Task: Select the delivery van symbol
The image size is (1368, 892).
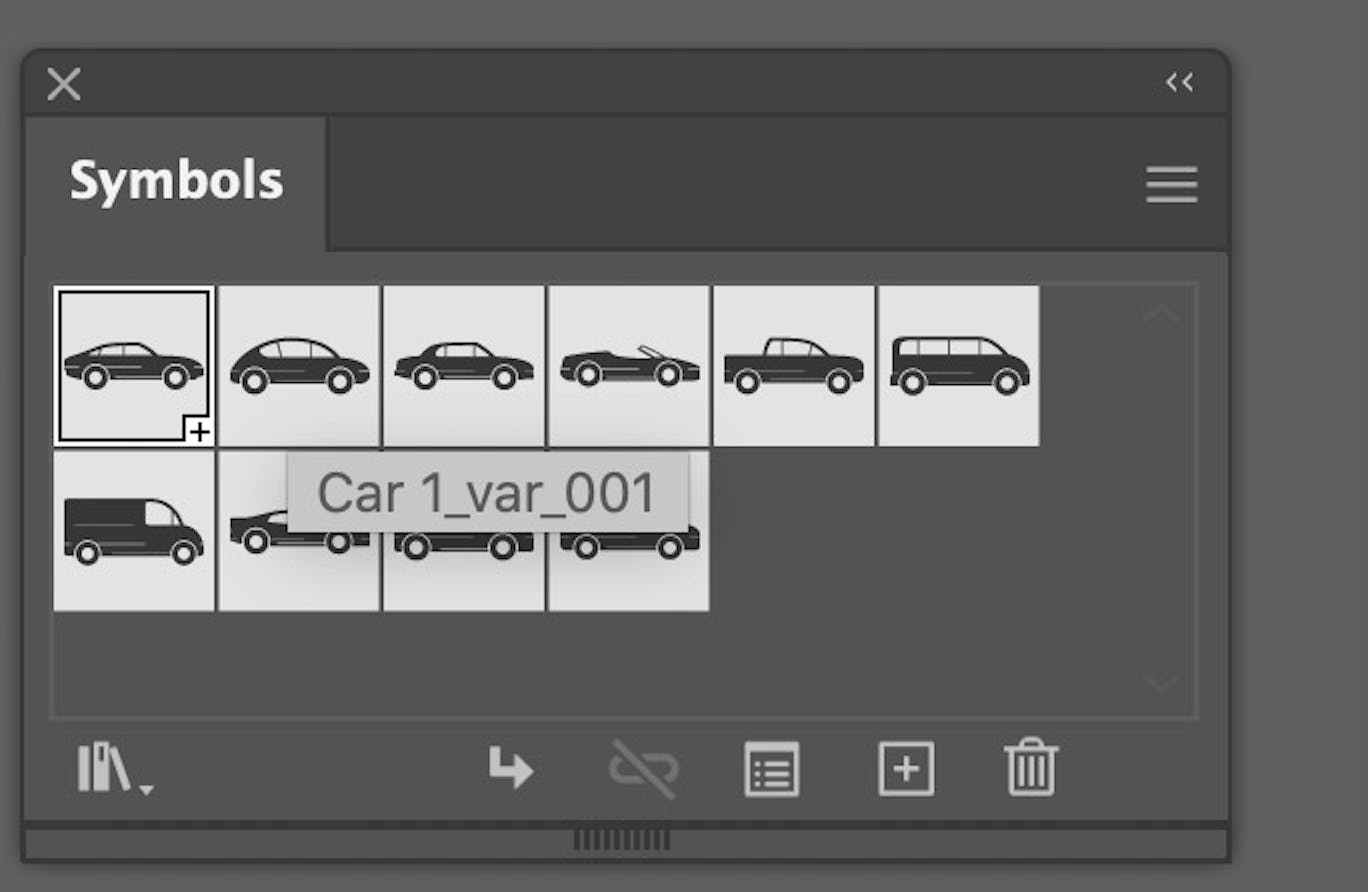Action: (x=133, y=530)
